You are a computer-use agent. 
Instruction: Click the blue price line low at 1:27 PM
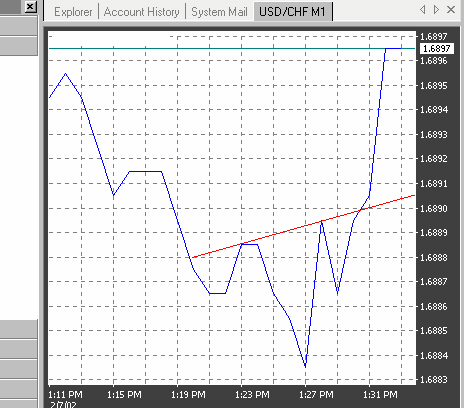(305, 366)
